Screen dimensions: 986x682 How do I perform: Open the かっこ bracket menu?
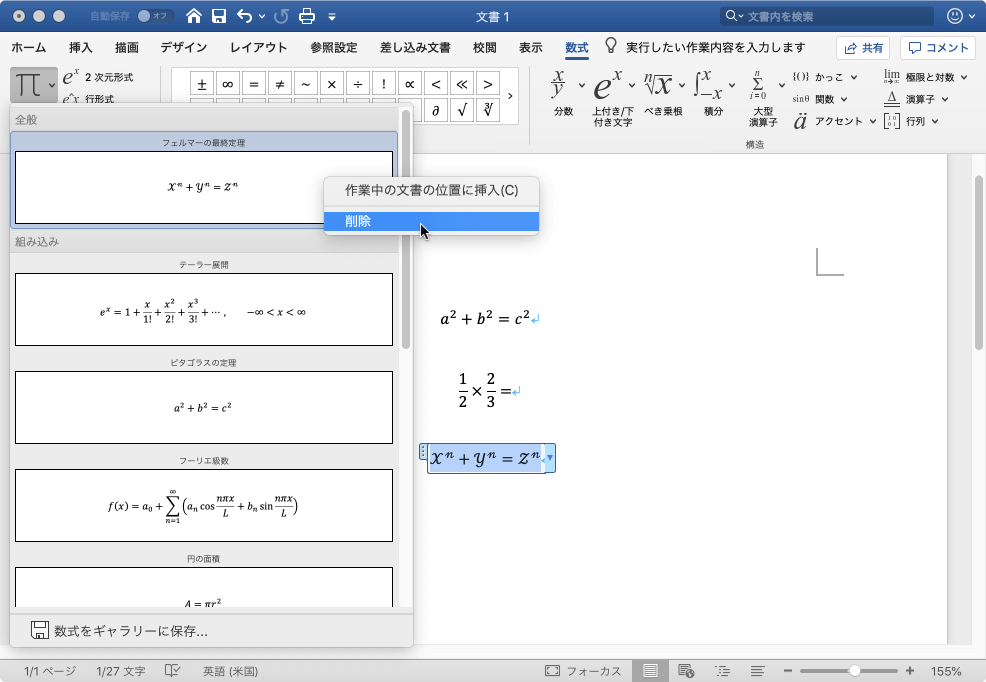coord(825,77)
